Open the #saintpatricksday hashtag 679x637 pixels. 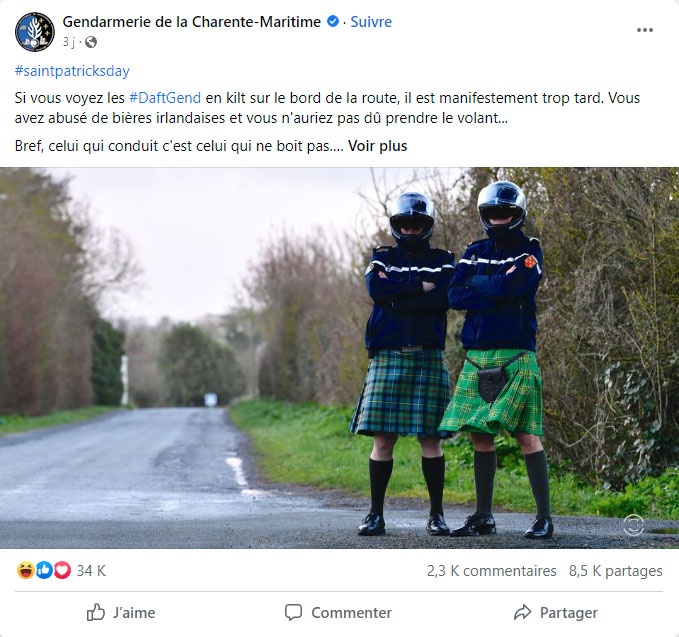[x=72, y=71]
